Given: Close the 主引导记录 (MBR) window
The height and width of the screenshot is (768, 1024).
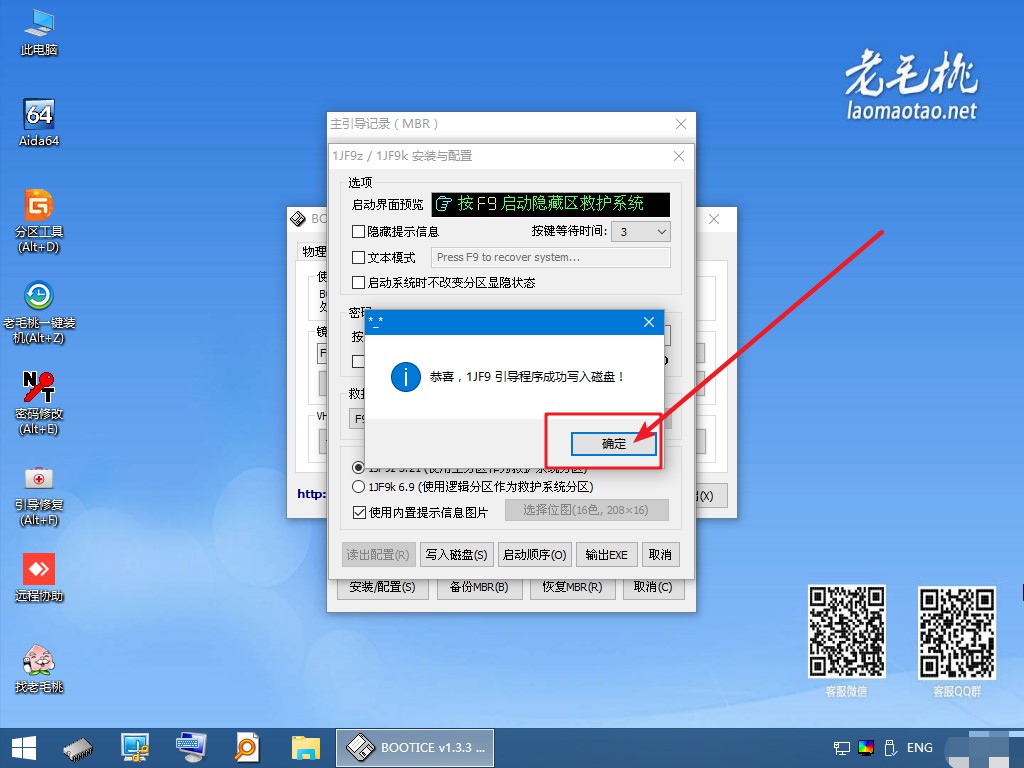Looking at the screenshot, I should (x=680, y=124).
